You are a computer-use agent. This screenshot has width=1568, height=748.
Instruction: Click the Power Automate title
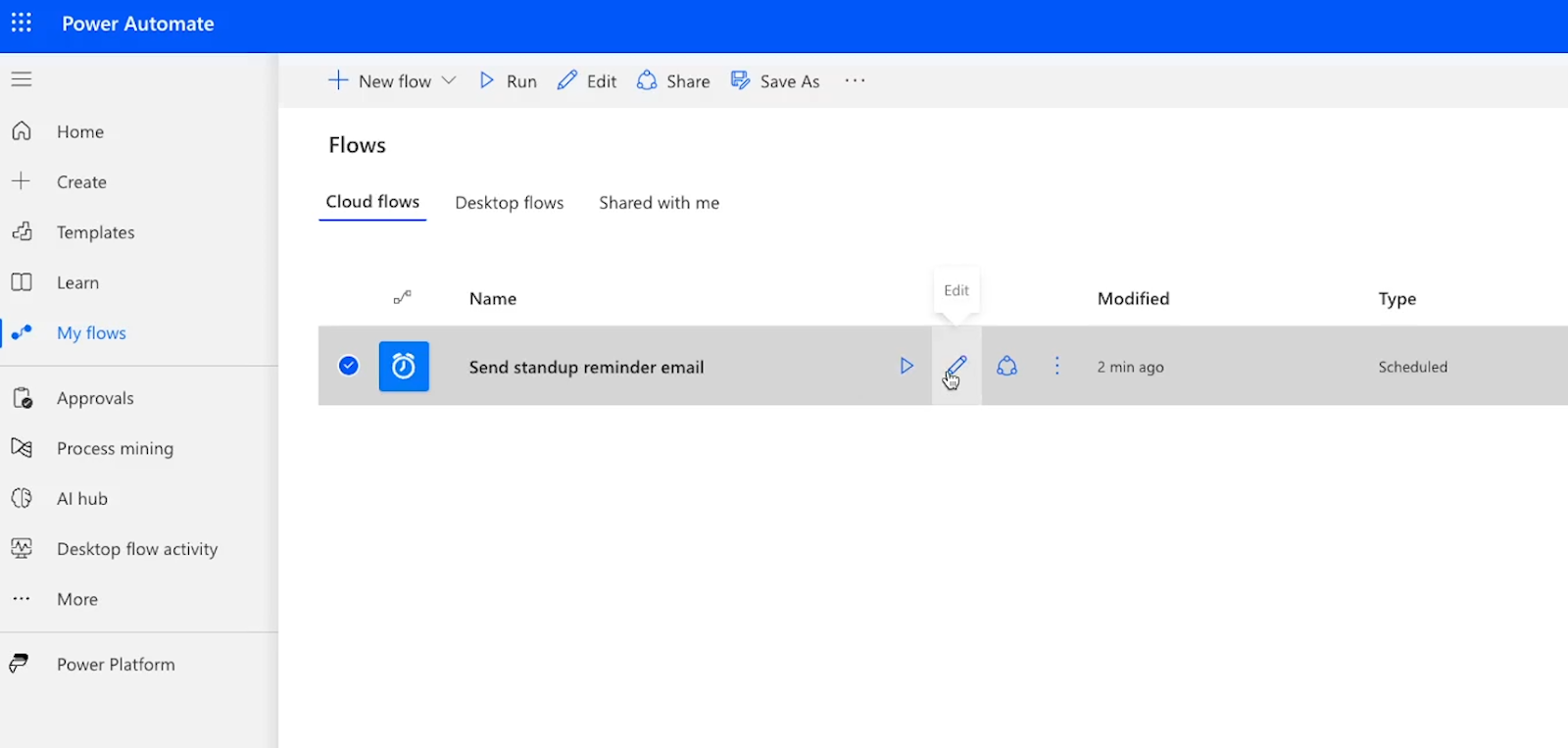tap(138, 24)
